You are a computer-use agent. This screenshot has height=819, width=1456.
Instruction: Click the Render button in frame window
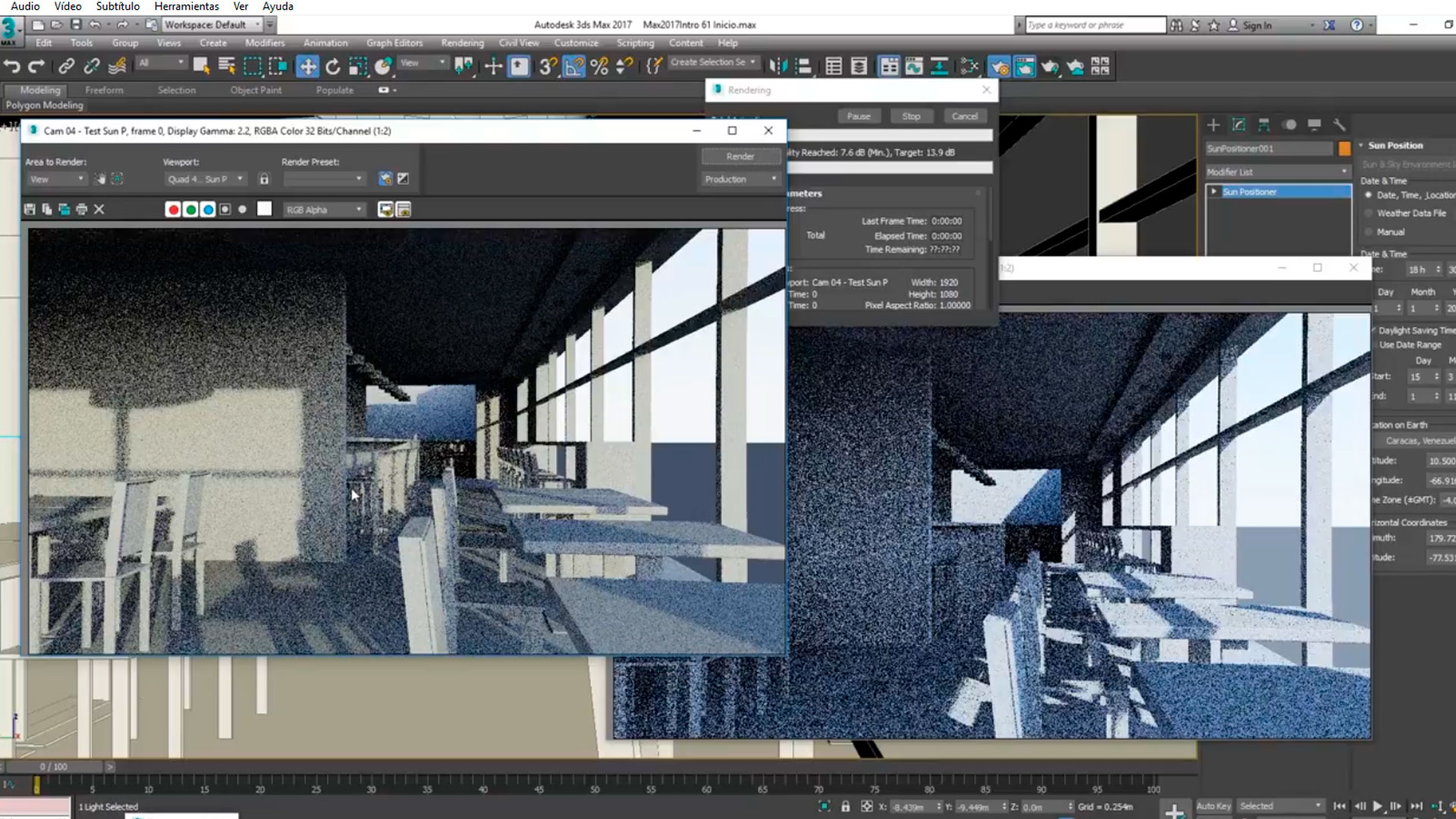pos(741,156)
